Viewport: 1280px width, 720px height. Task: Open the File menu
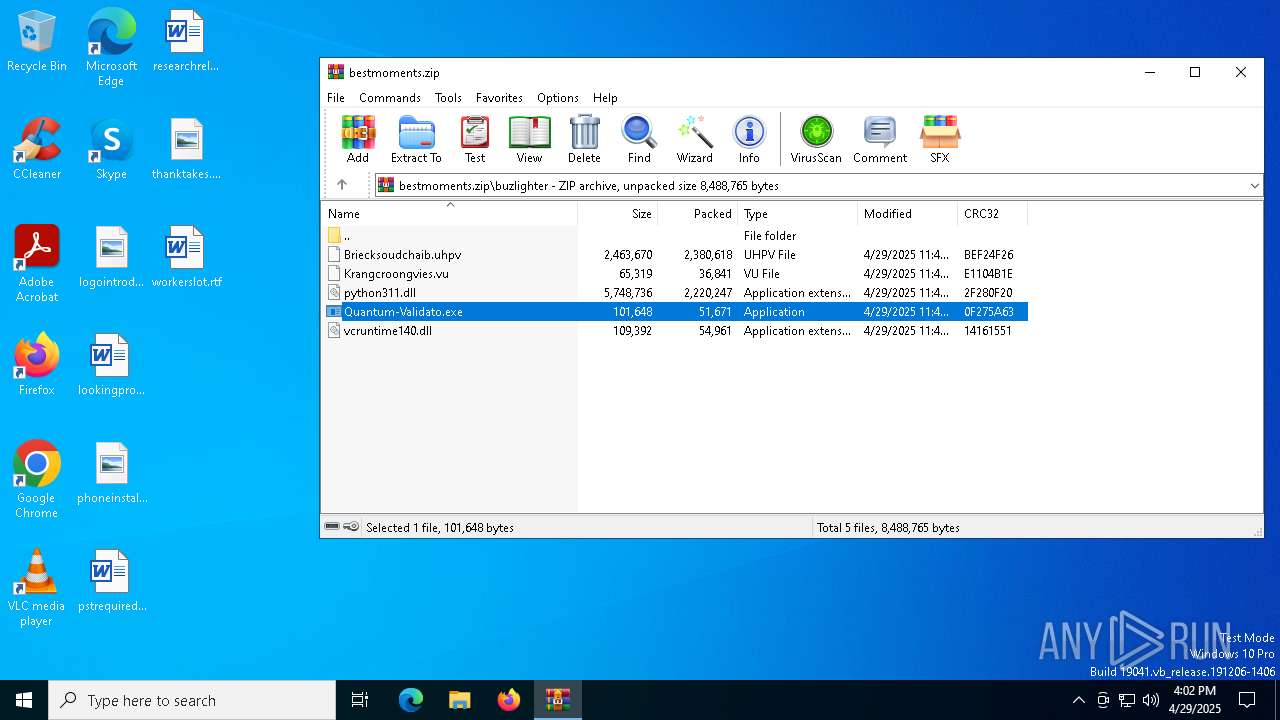[336, 98]
